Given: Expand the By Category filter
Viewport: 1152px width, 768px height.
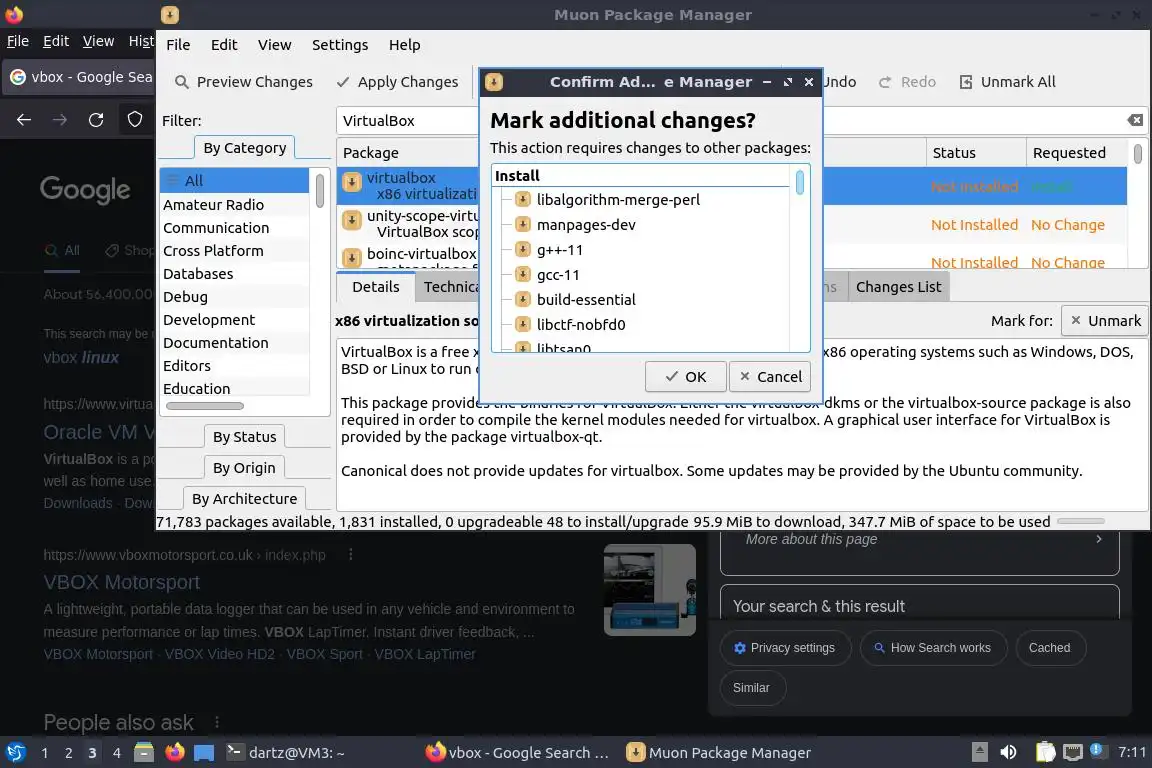Looking at the screenshot, I should point(245,148).
